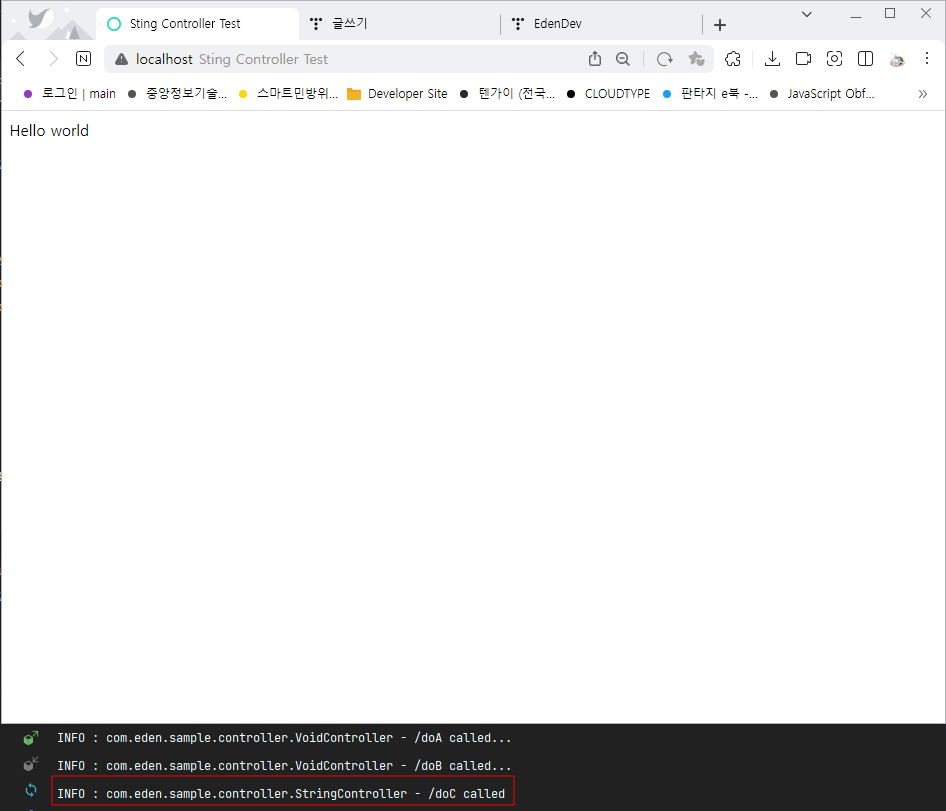Image resolution: width=946 pixels, height=811 pixels.
Task: Open the extensions puzzle icon
Action: (x=732, y=59)
